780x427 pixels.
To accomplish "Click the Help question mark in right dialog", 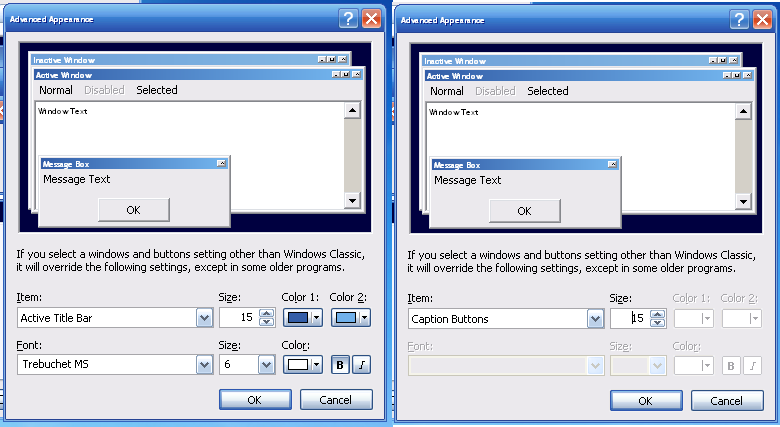I will 739,18.
